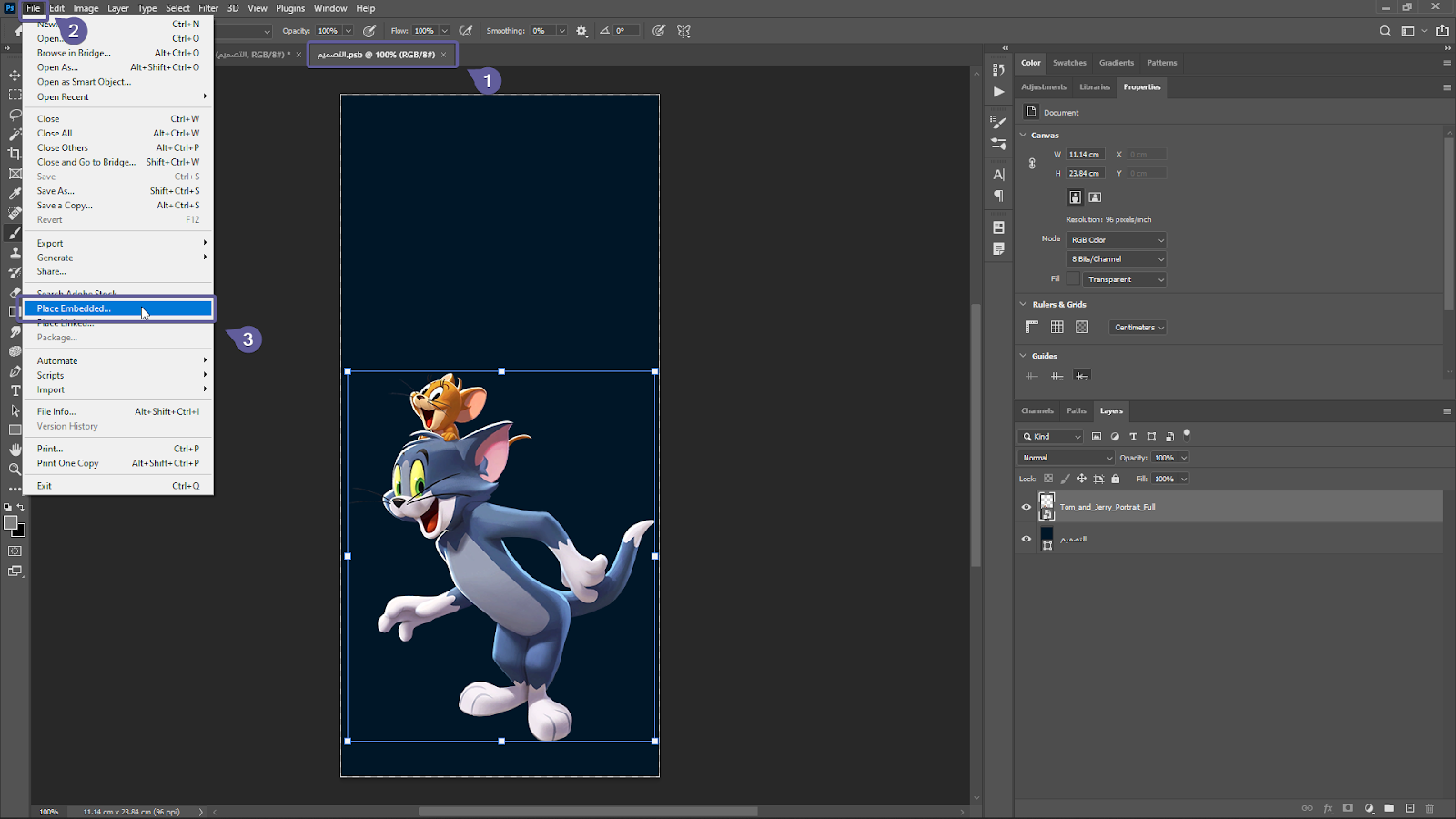Hide the التصميم layer
The height and width of the screenshot is (819, 1456).
pyautogui.click(x=1026, y=539)
